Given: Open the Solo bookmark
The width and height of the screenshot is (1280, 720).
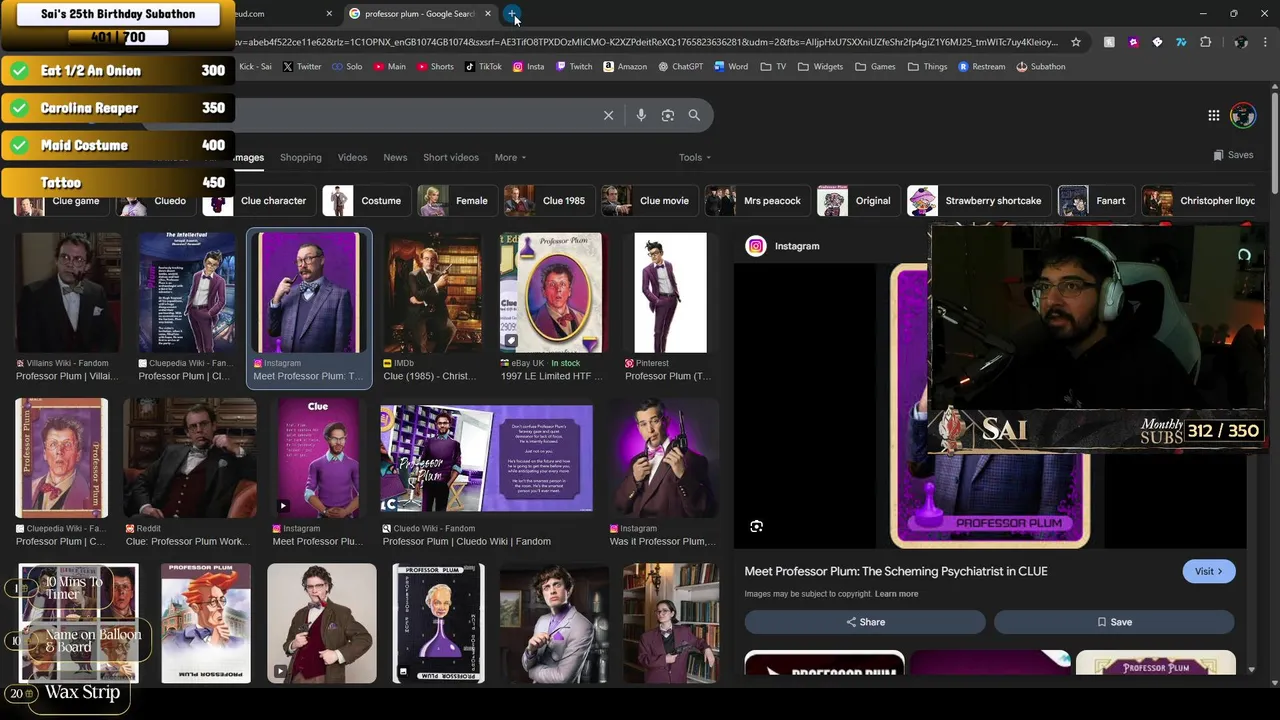Looking at the screenshot, I should [347, 67].
